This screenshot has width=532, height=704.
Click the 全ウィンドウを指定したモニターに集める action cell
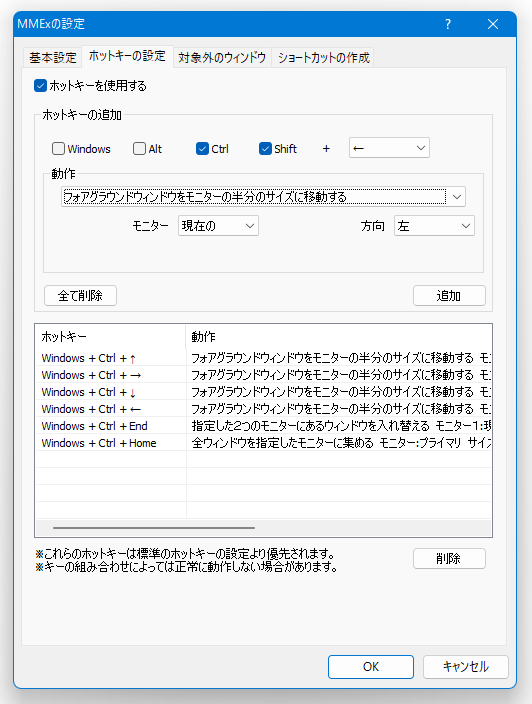339,443
